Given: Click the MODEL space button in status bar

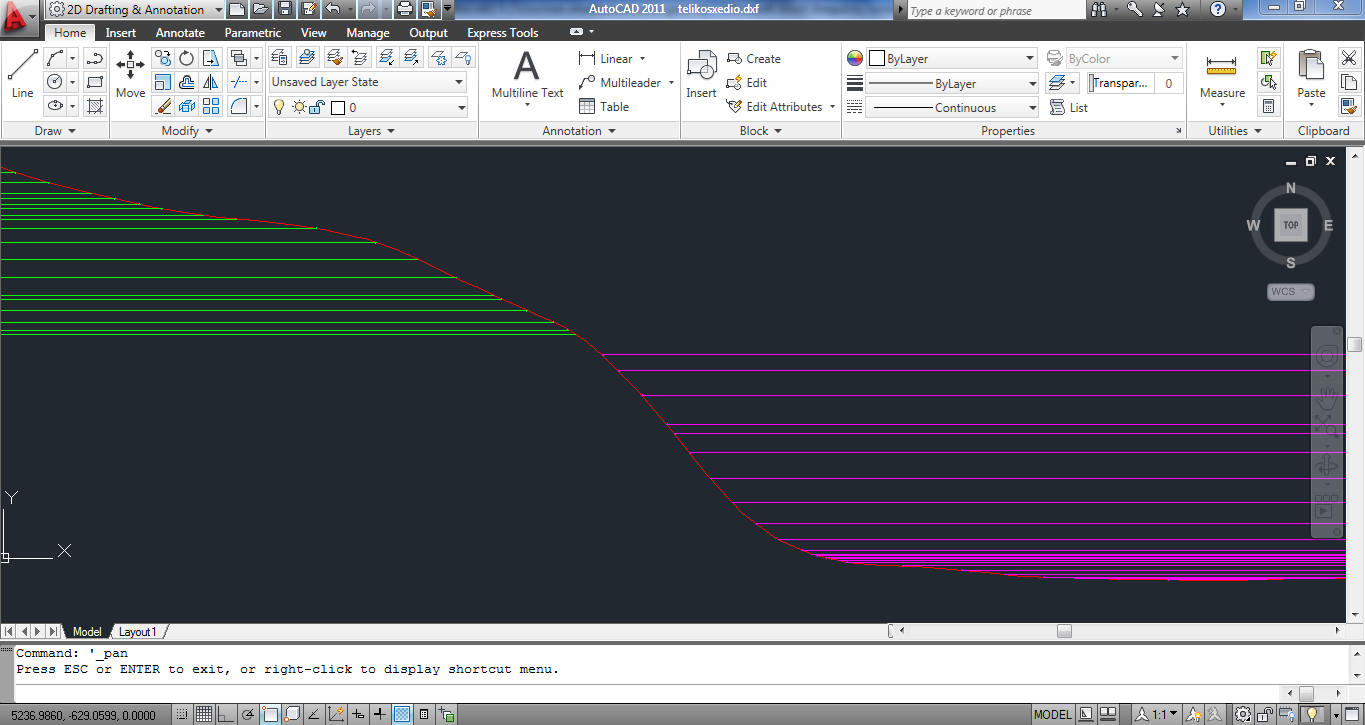Looking at the screenshot, I should click(x=1053, y=714).
